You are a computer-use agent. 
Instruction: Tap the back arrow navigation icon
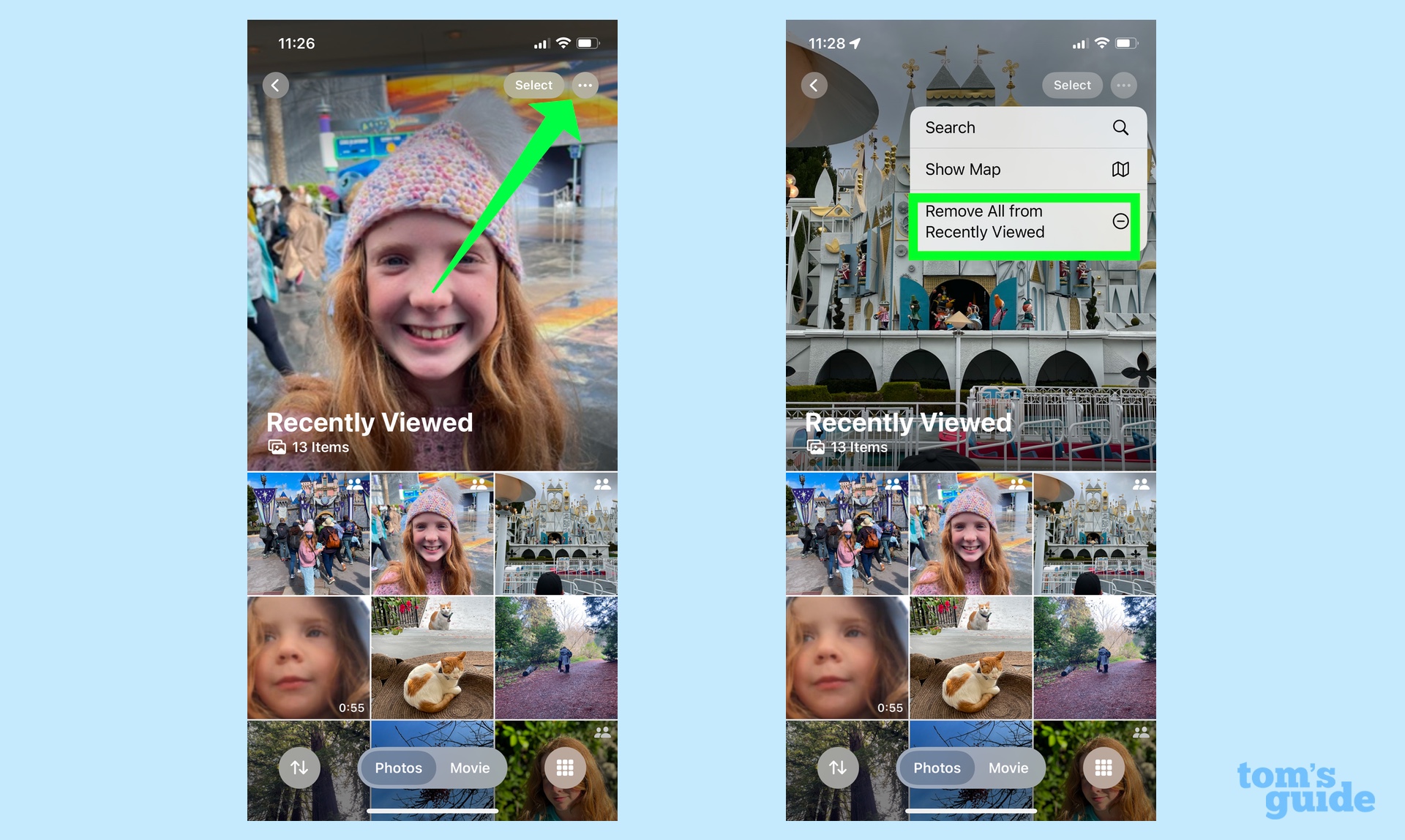pos(278,85)
